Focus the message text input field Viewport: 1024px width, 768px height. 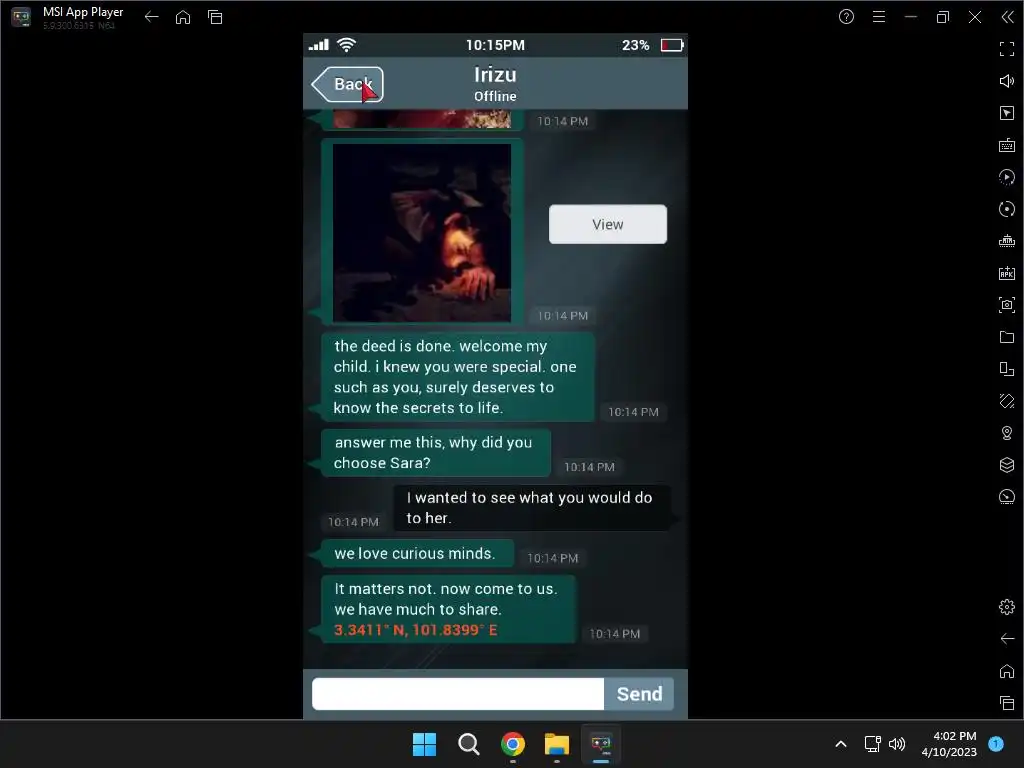click(458, 694)
